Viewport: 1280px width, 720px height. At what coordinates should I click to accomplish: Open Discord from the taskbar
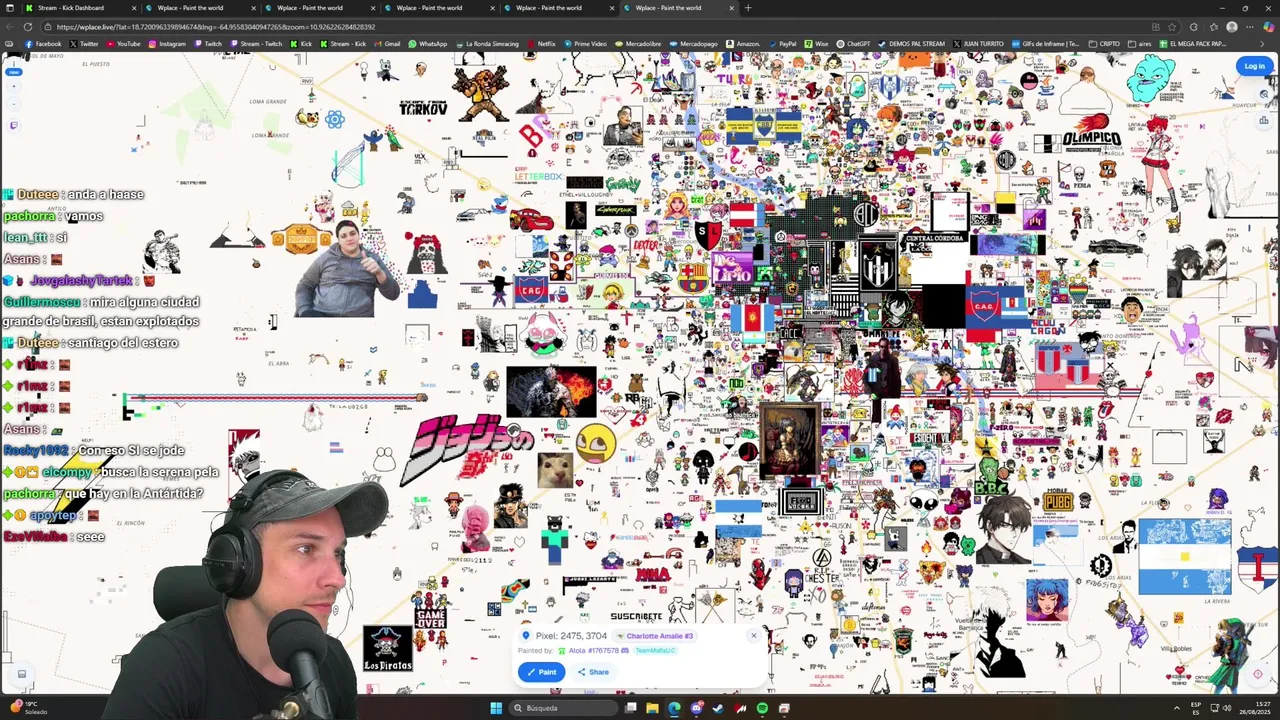[696, 708]
